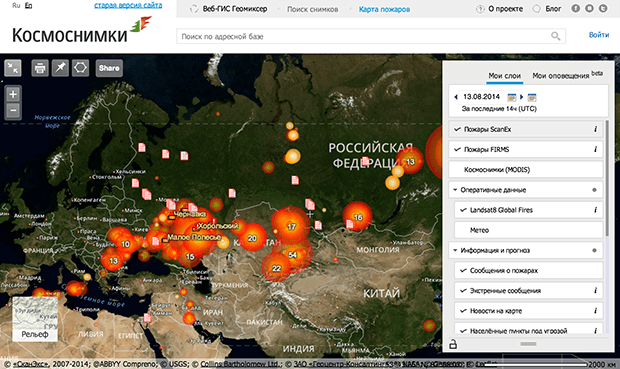The image size is (620, 369).
Task: Switch basemap using Рельеф thumbnail
Action: pyautogui.click(x=35, y=319)
